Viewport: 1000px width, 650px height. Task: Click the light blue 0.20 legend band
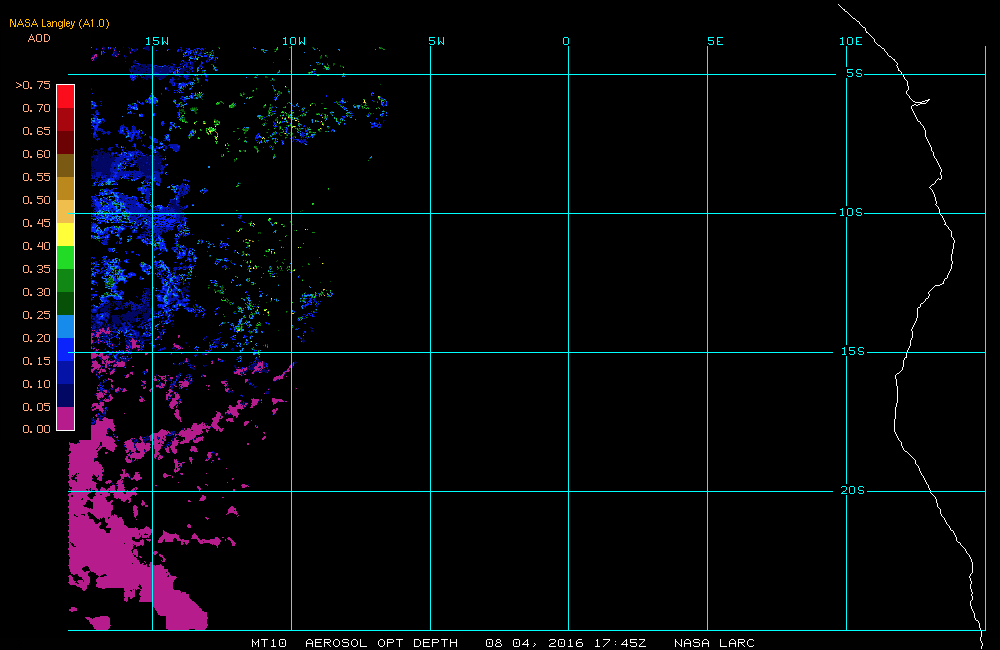point(66,326)
